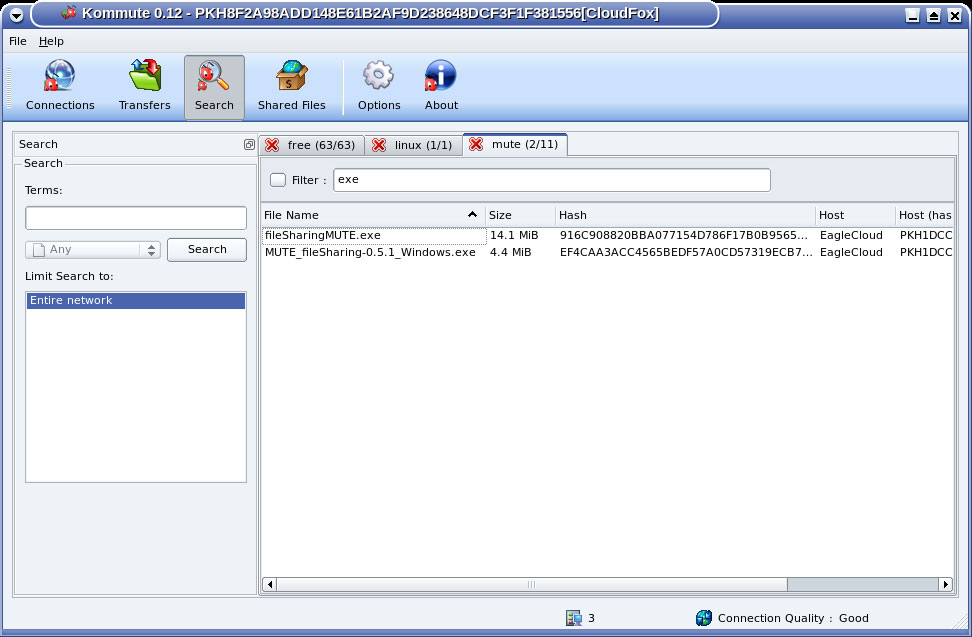This screenshot has width=972, height=637.
Task: Select MUTE_fileSharing-0.5.1_Windows.exe result
Action: click(370, 252)
